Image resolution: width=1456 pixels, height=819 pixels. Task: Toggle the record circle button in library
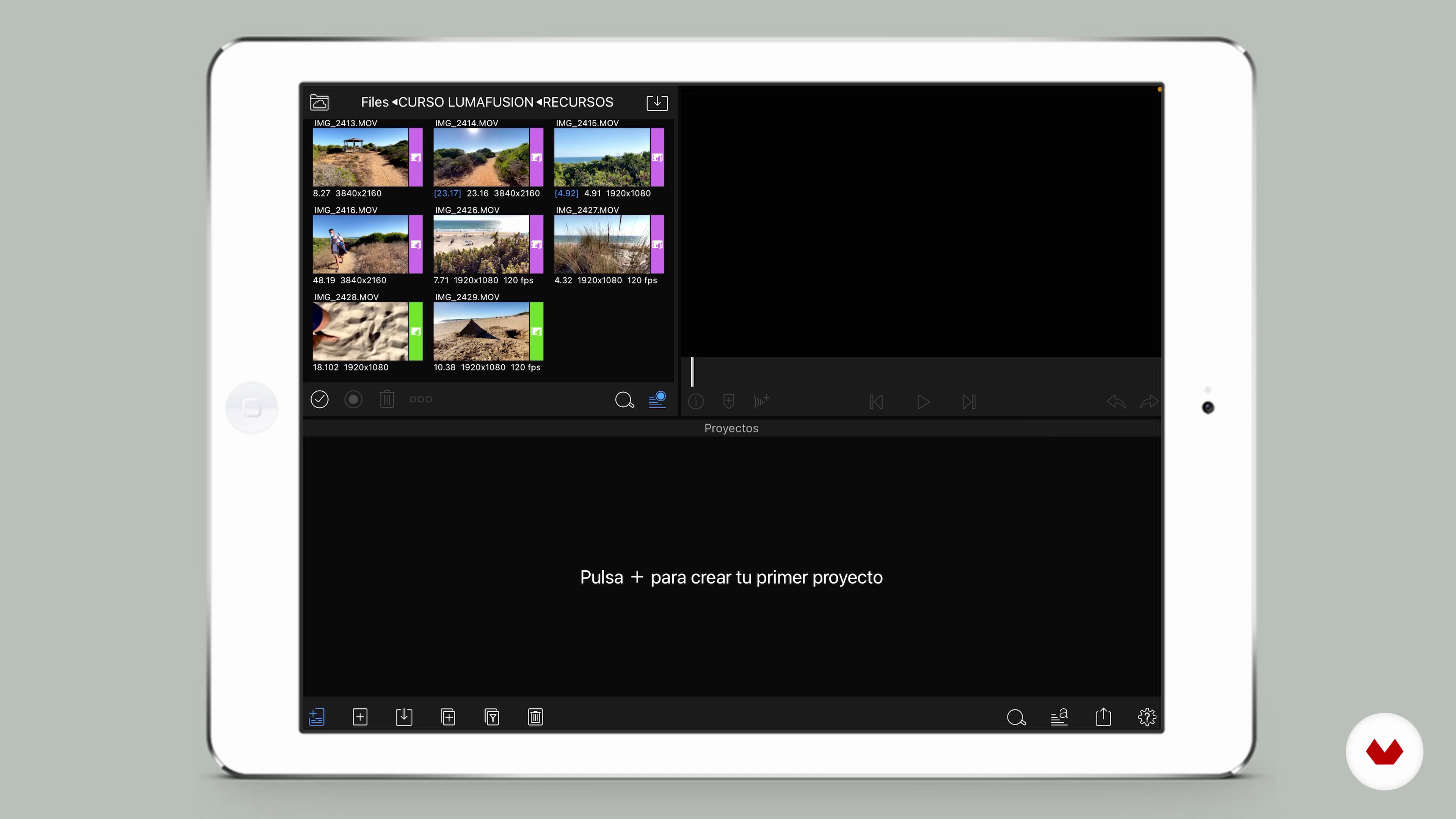coord(353,400)
